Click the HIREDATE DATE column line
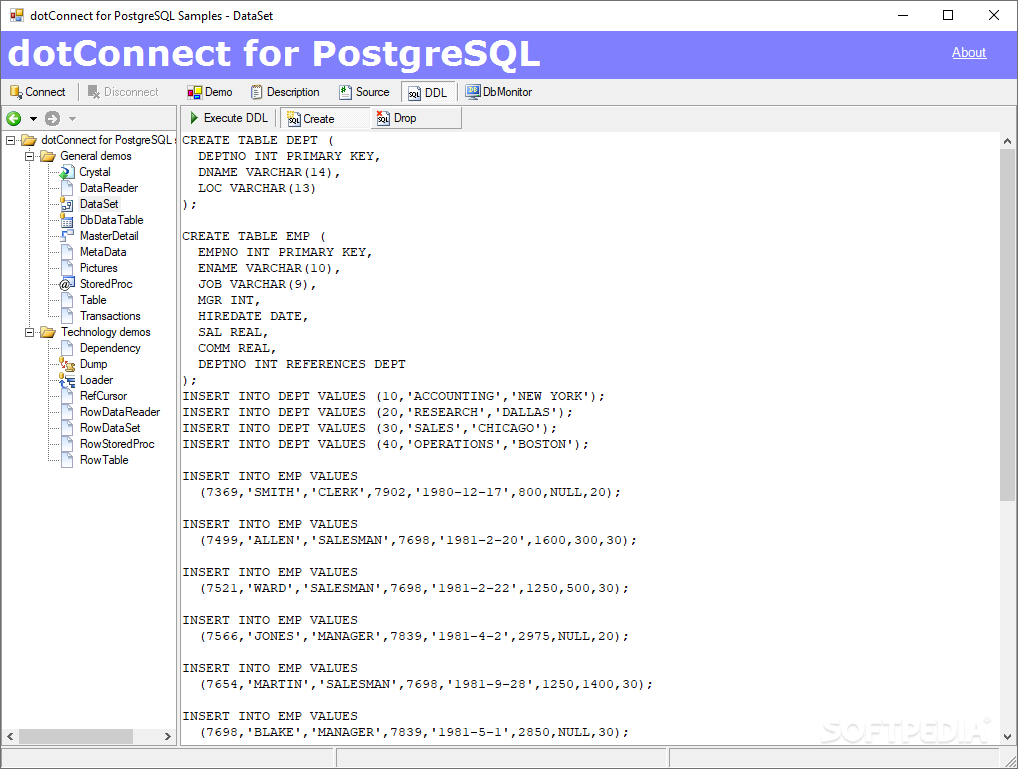The width and height of the screenshot is (1018, 769). [x=253, y=316]
